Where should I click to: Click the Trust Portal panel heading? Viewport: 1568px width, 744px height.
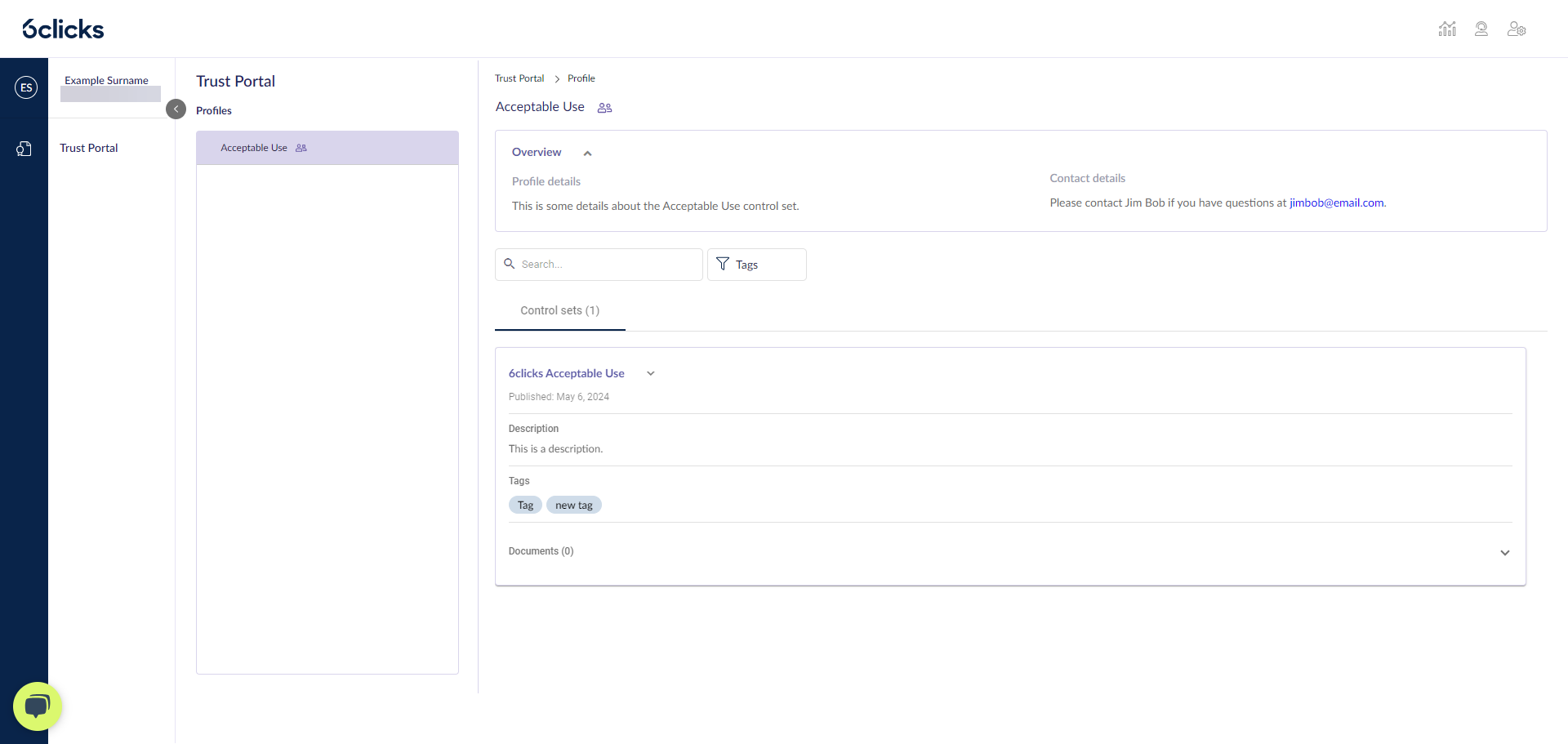tap(235, 81)
